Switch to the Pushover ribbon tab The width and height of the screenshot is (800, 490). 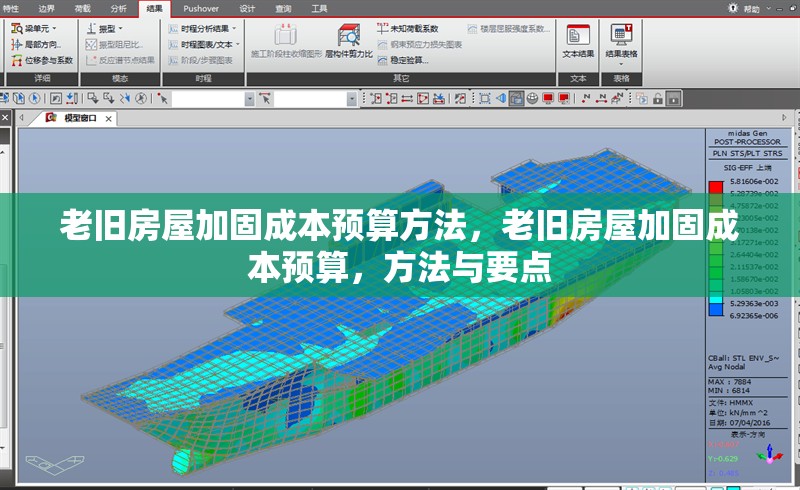coord(201,8)
